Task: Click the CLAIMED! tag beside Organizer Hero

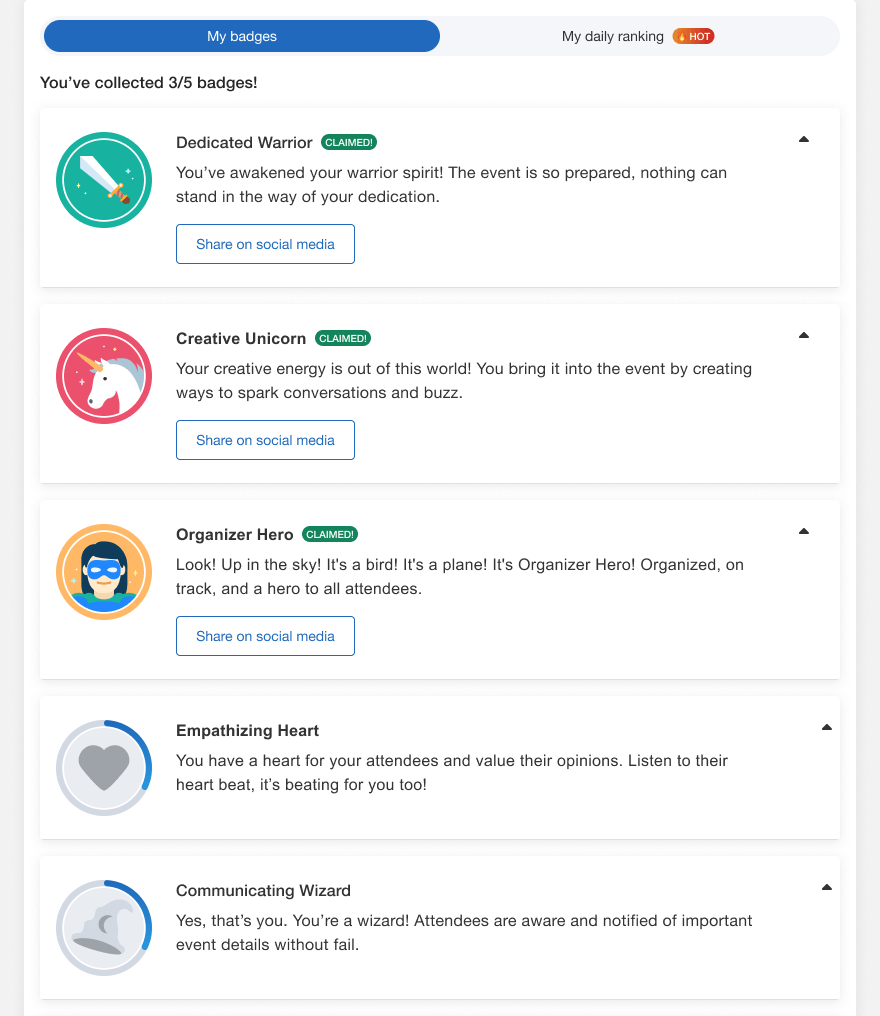Action: click(330, 535)
